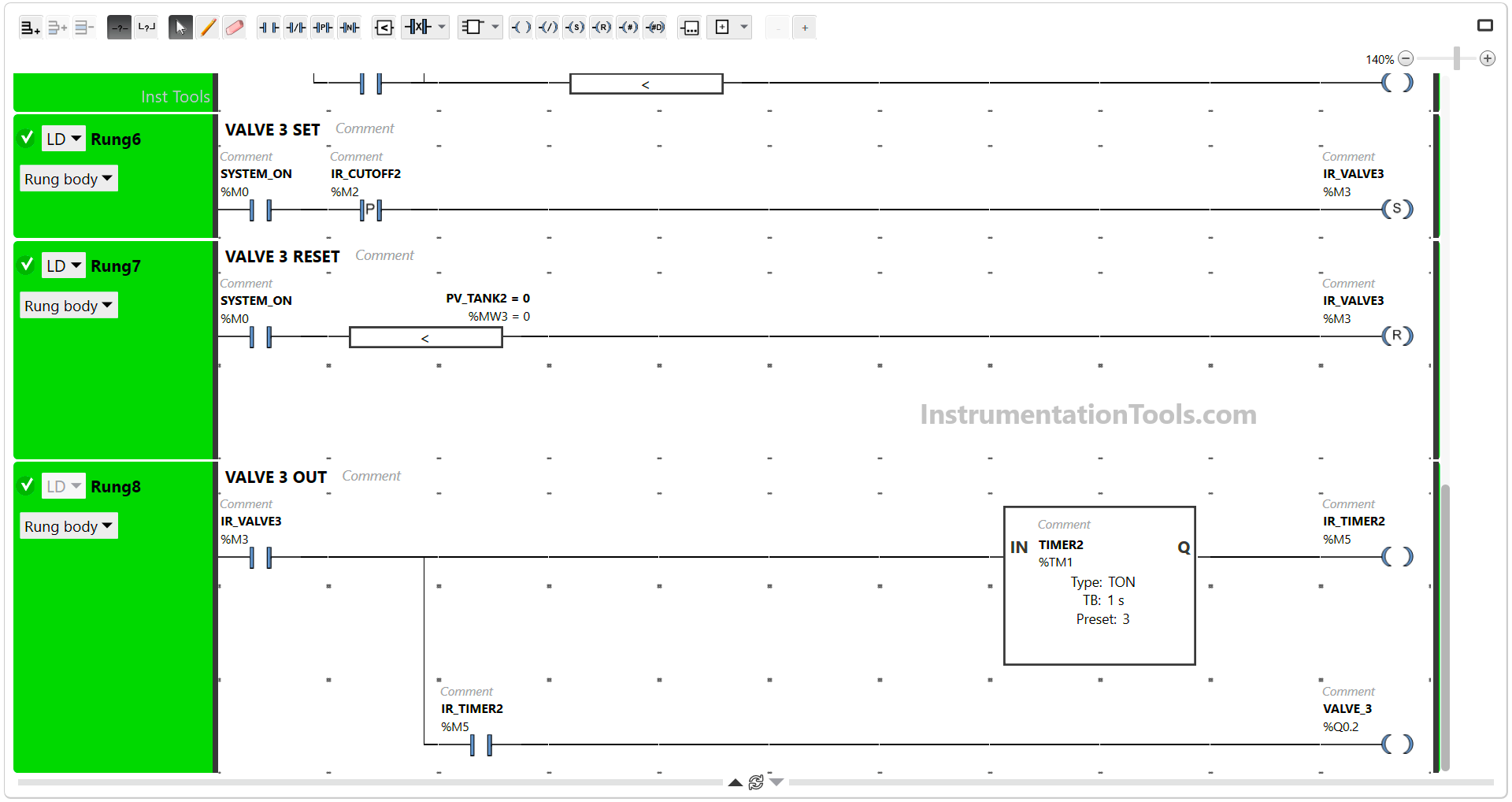Select the IR_TIMER2 contact in Rung8
Image resolution: width=1512 pixels, height=802 pixels.
click(480, 744)
